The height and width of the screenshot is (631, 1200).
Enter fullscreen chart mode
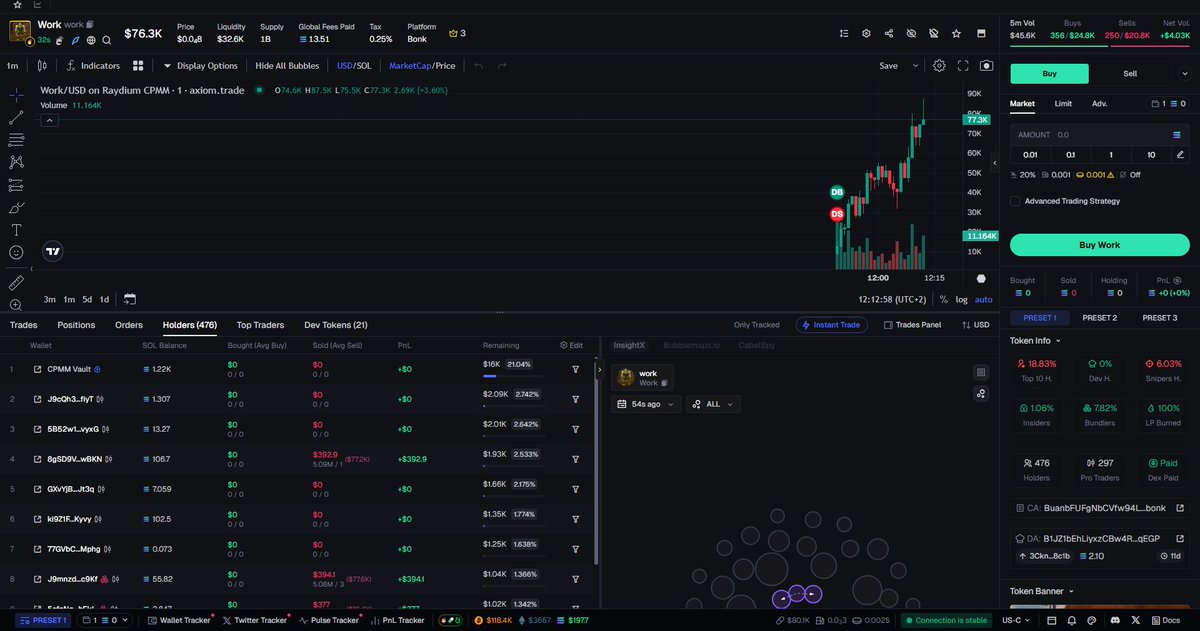(963, 66)
